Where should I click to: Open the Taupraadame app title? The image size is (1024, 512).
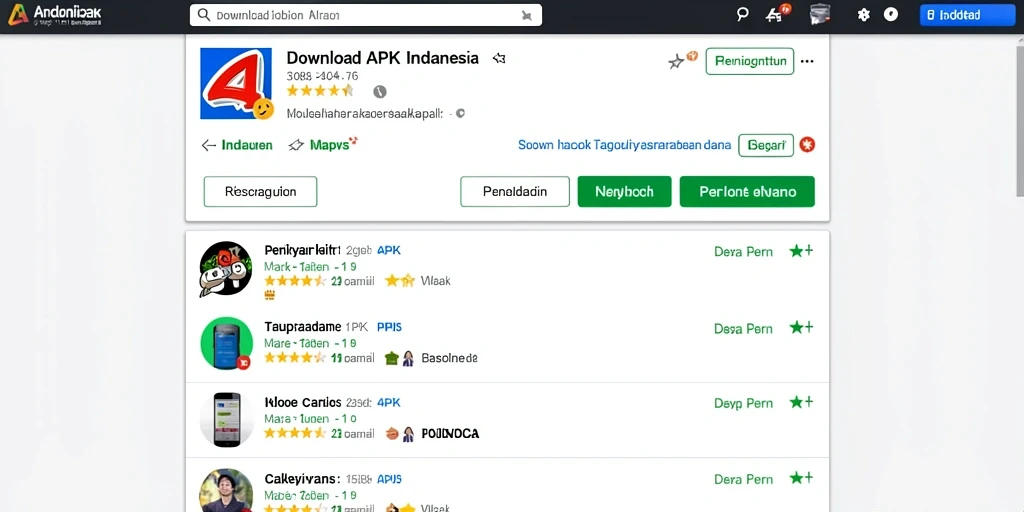pyautogui.click(x=302, y=327)
